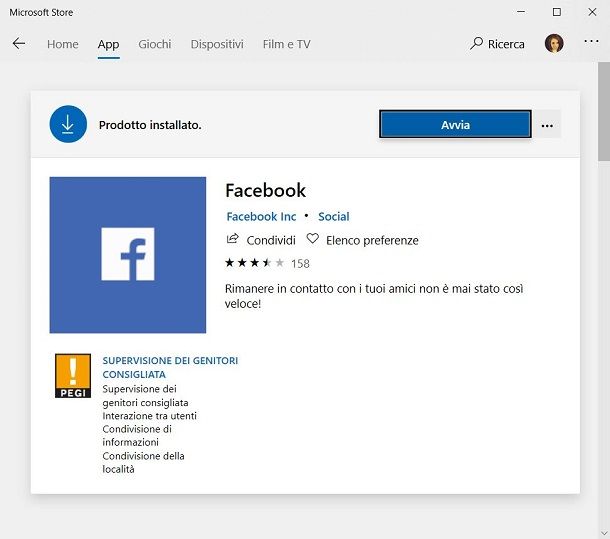Click the Condividi share icon
The image size is (610, 539).
[232, 239]
